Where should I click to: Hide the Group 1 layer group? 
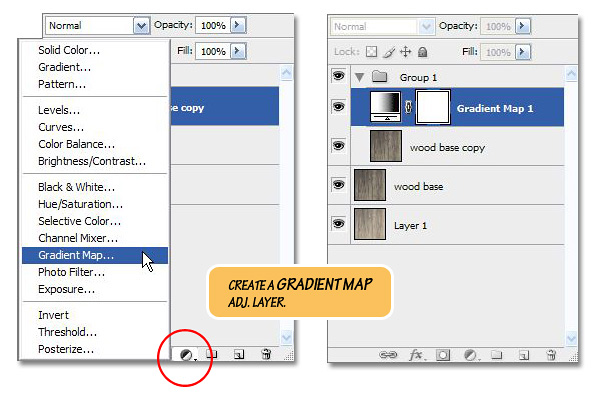click(x=338, y=76)
